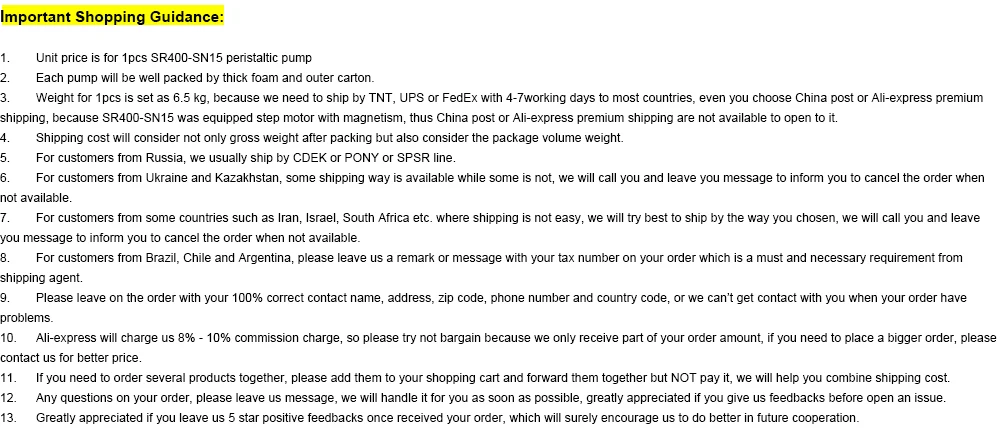Click the 'Important Shopping Guidance' heading
Screen dimensions: 1000x433
click(x=112, y=17)
